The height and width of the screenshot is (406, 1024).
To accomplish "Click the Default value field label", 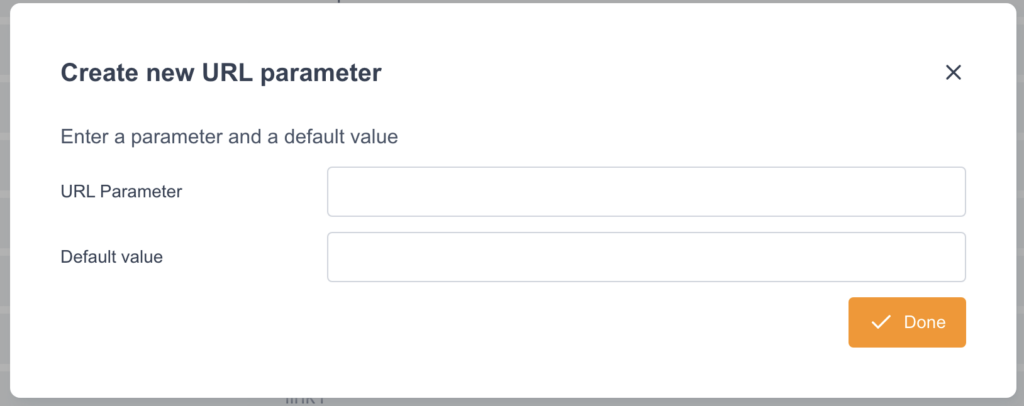I will point(111,257).
